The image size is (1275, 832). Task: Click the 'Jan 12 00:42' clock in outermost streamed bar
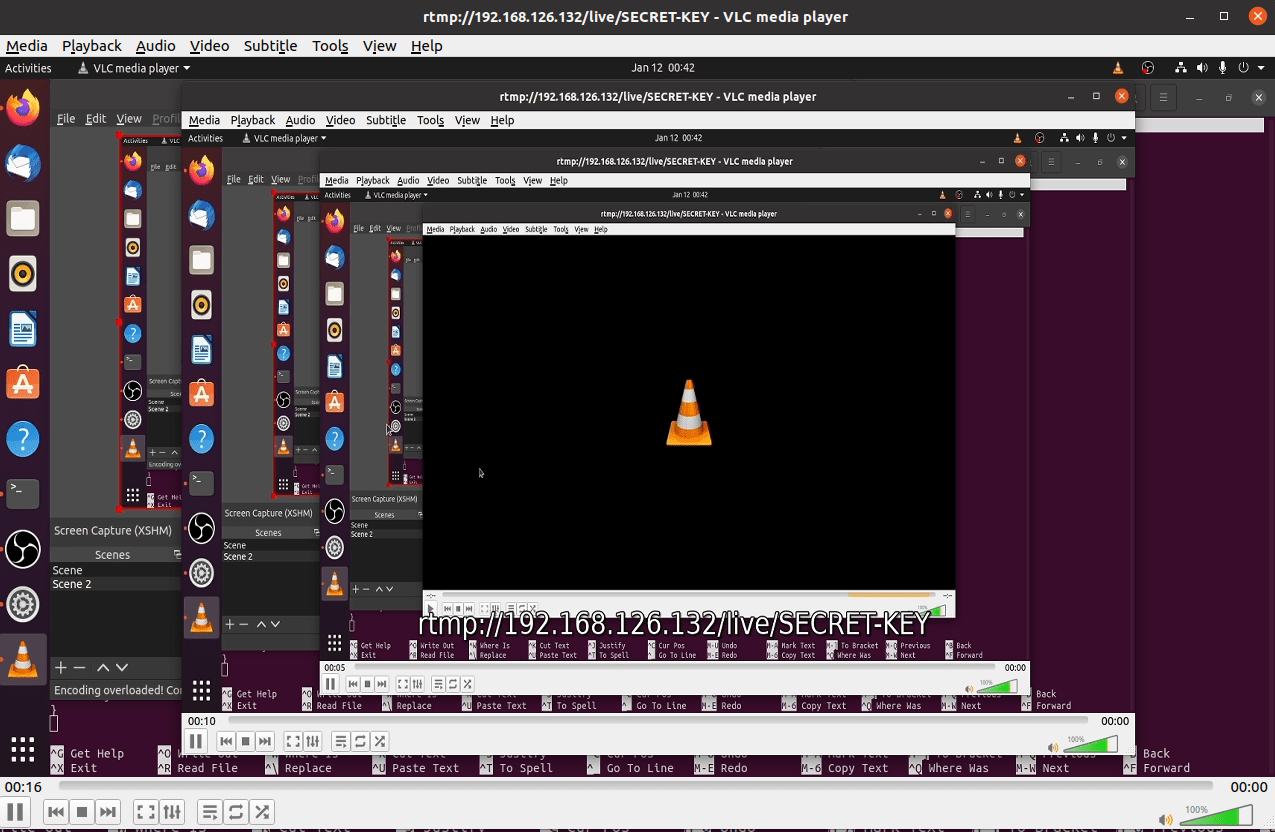[x=663, y=68]
